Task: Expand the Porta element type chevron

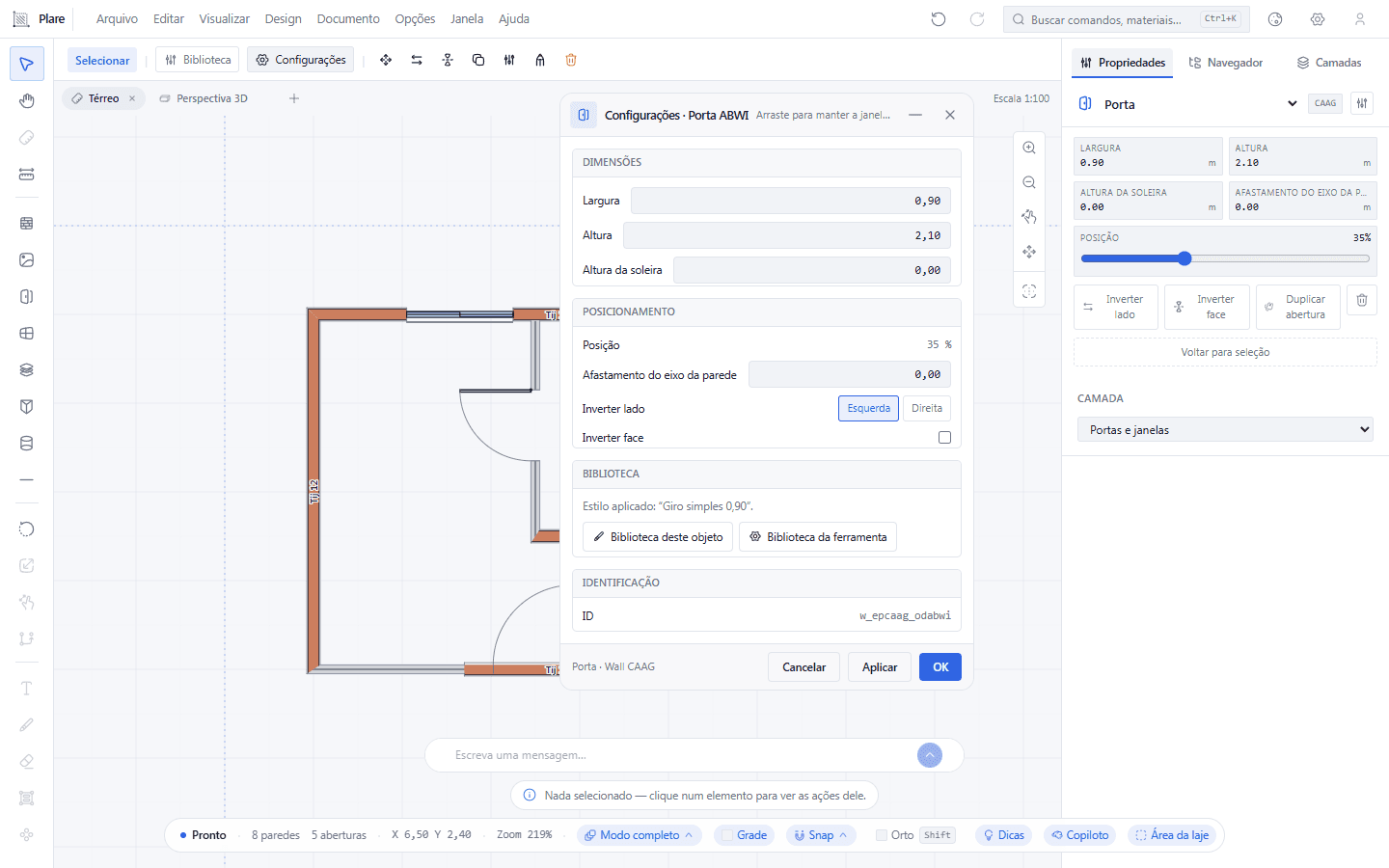Action: click(x=1293, y=104)
